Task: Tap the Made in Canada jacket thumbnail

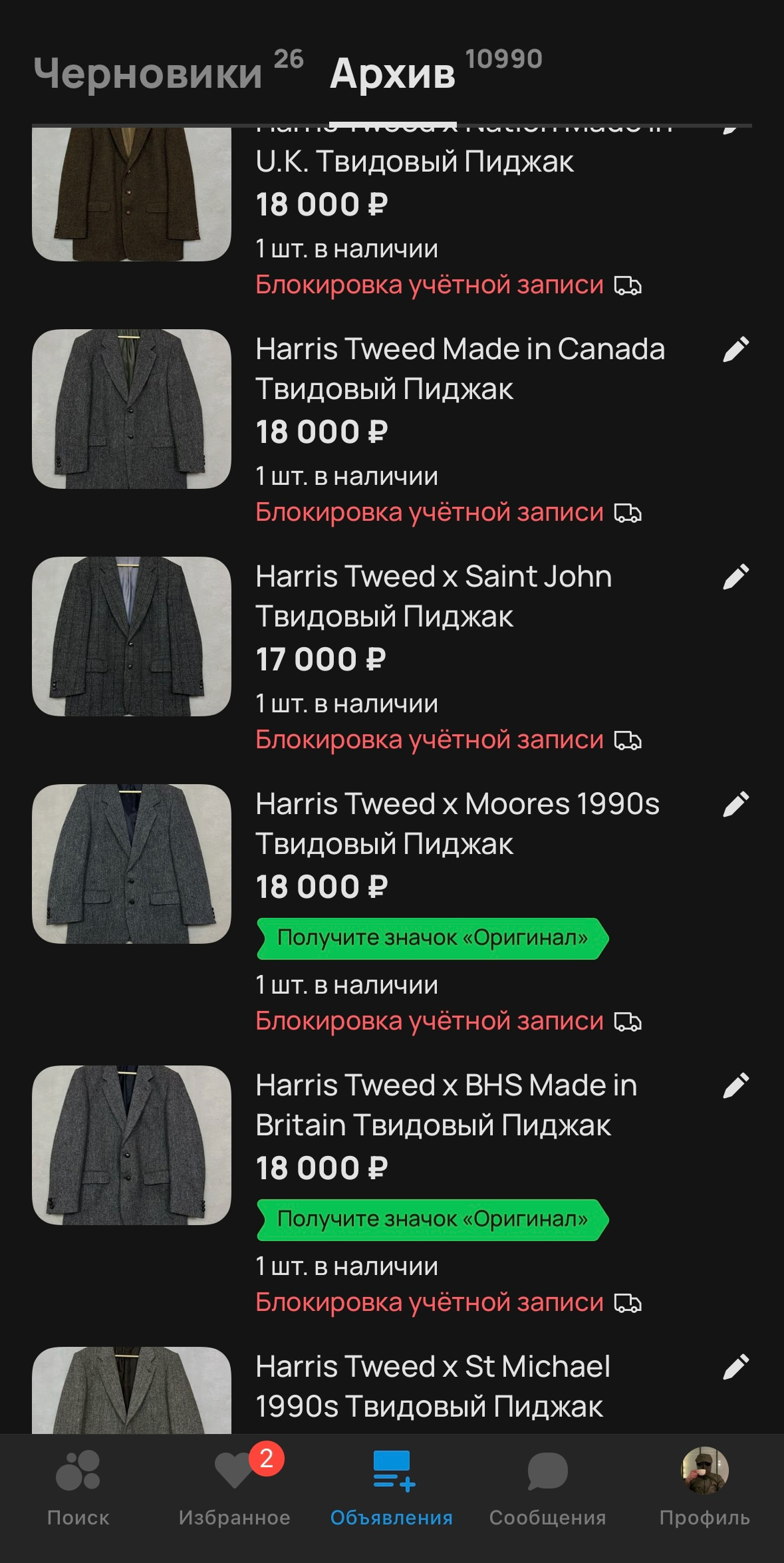Action: tap(132, 409)
